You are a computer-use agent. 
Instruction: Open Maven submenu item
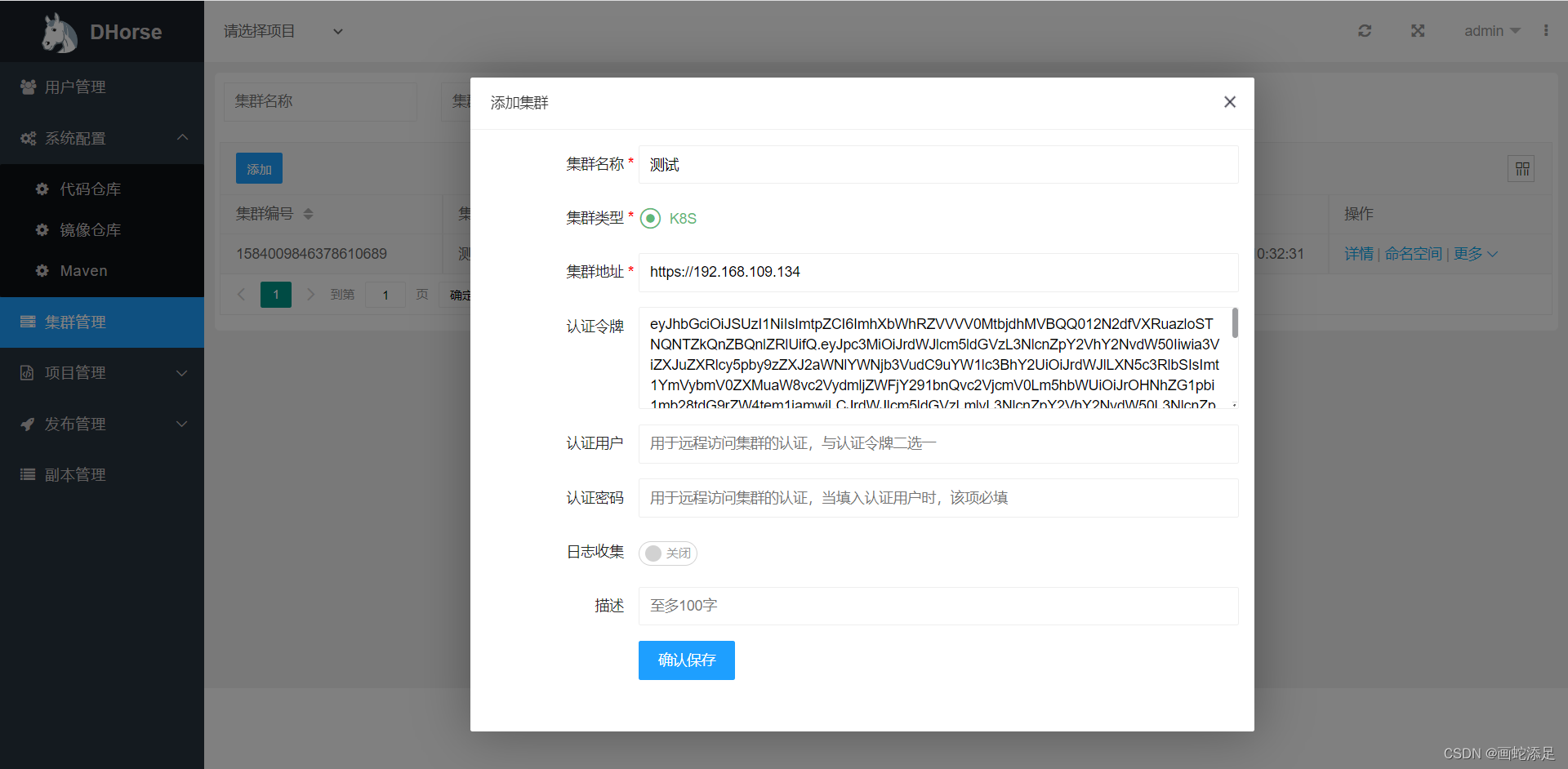pyautogui.click(x=102, y=271)
